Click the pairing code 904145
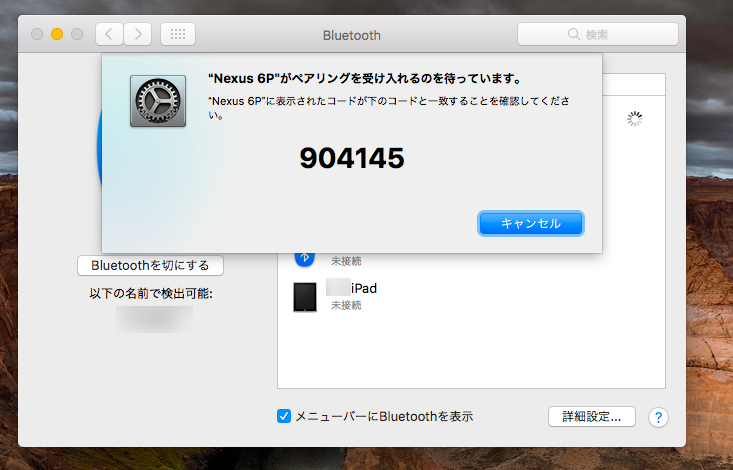Screen dimensions: 733x470 (x=352, y=158)
